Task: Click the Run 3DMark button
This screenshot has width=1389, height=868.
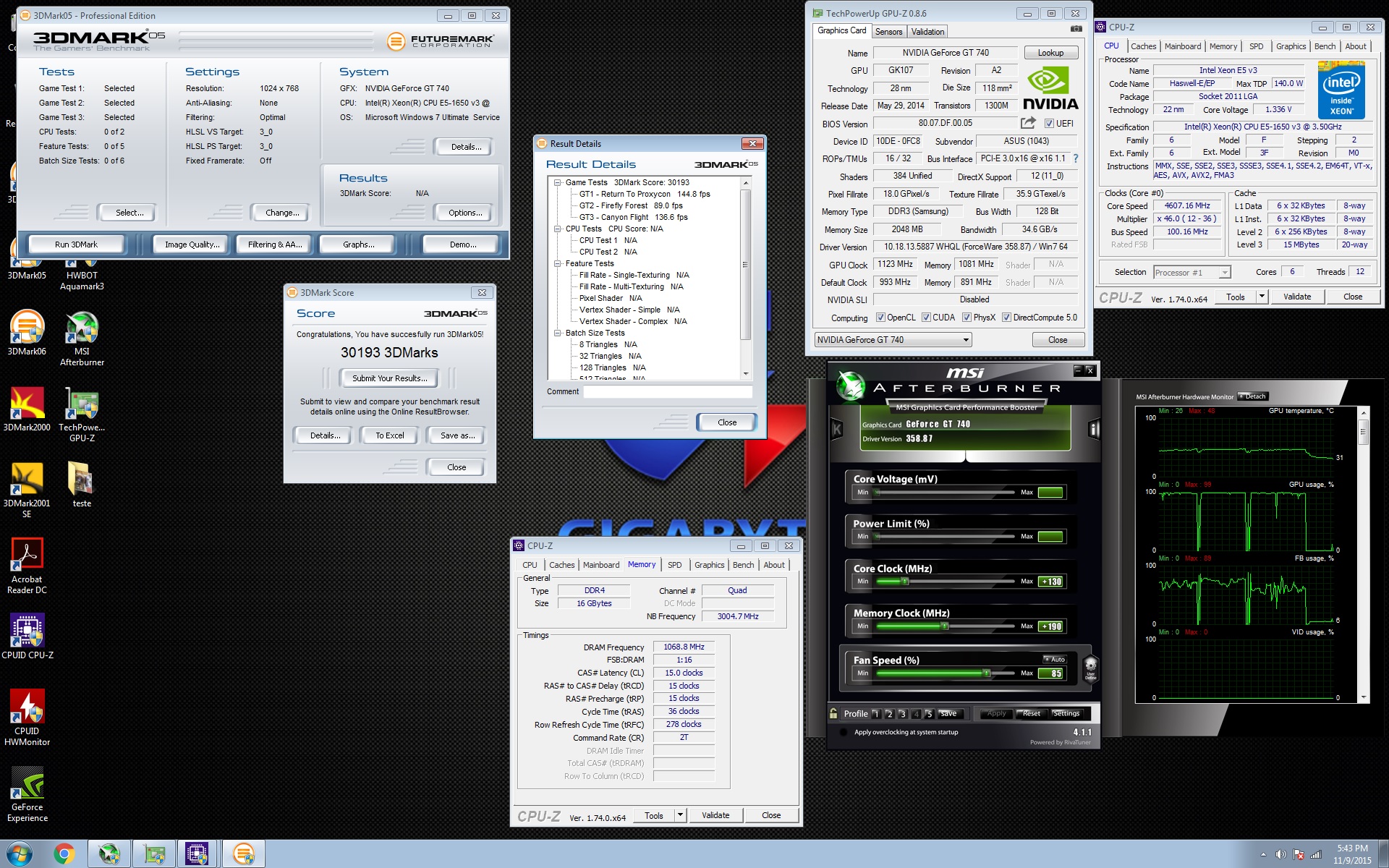Action: coord(76,244)
